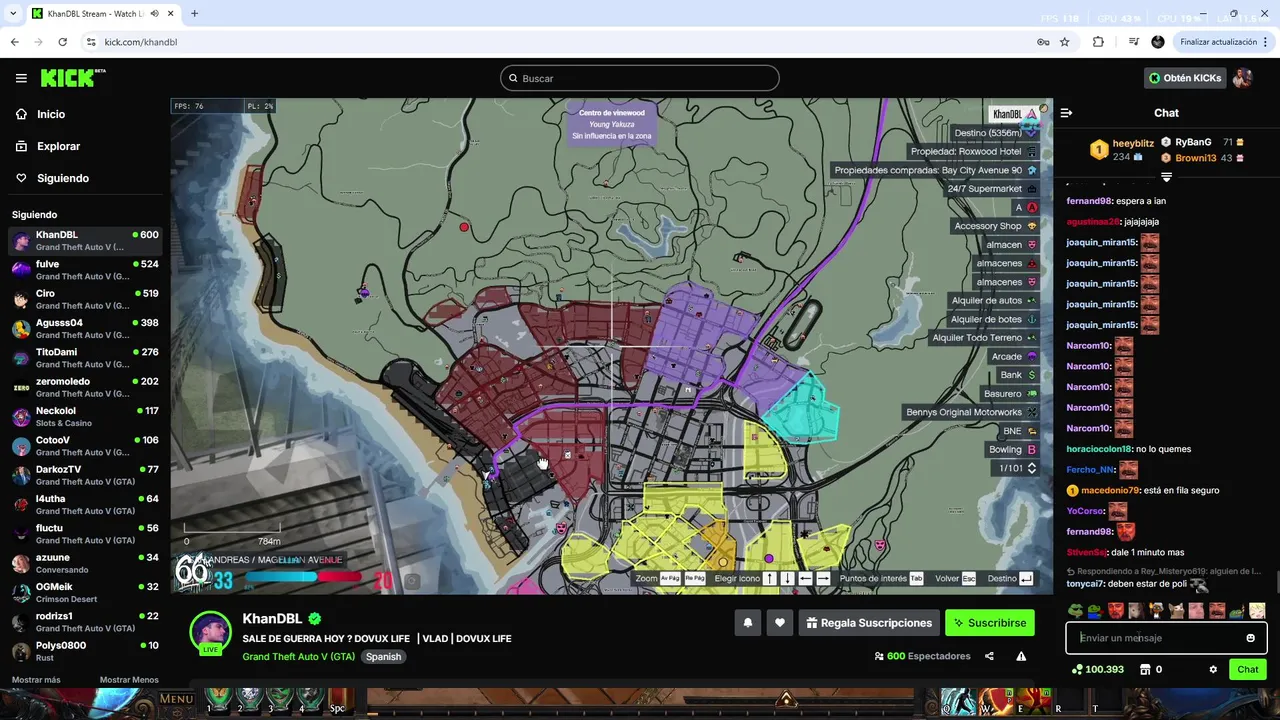Click the Suscribirse button
The image size is (1280, 720).
click(990, 623)
